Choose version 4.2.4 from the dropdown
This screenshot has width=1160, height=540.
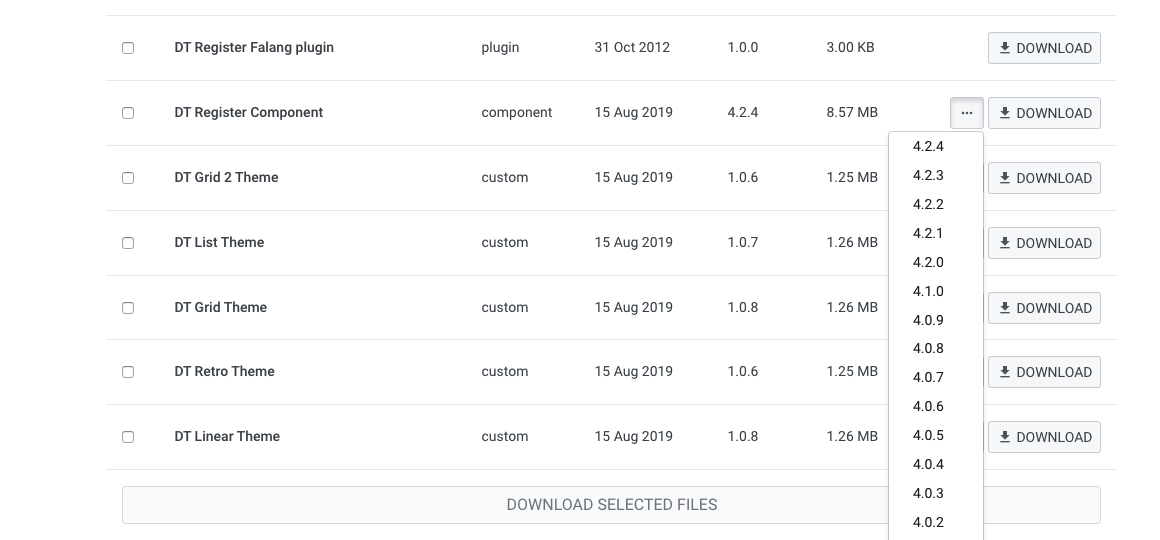[928, 147]
